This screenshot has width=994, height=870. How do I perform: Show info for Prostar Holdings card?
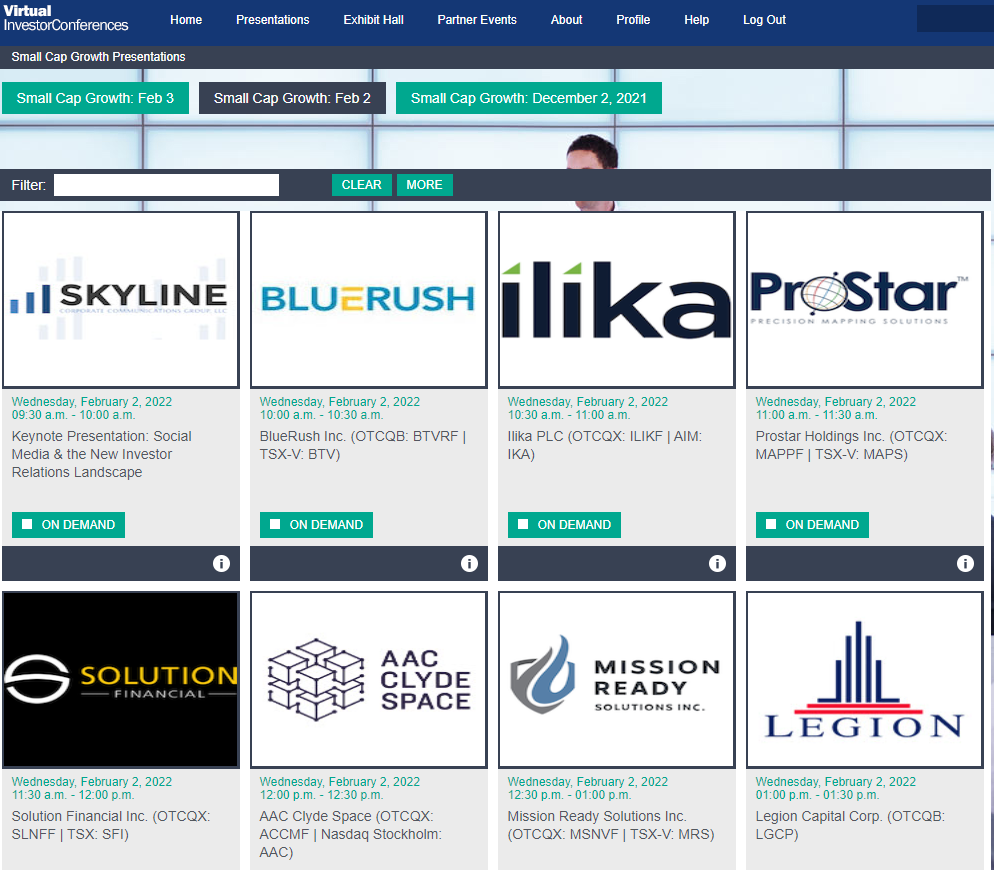click(x=965, y=564)
